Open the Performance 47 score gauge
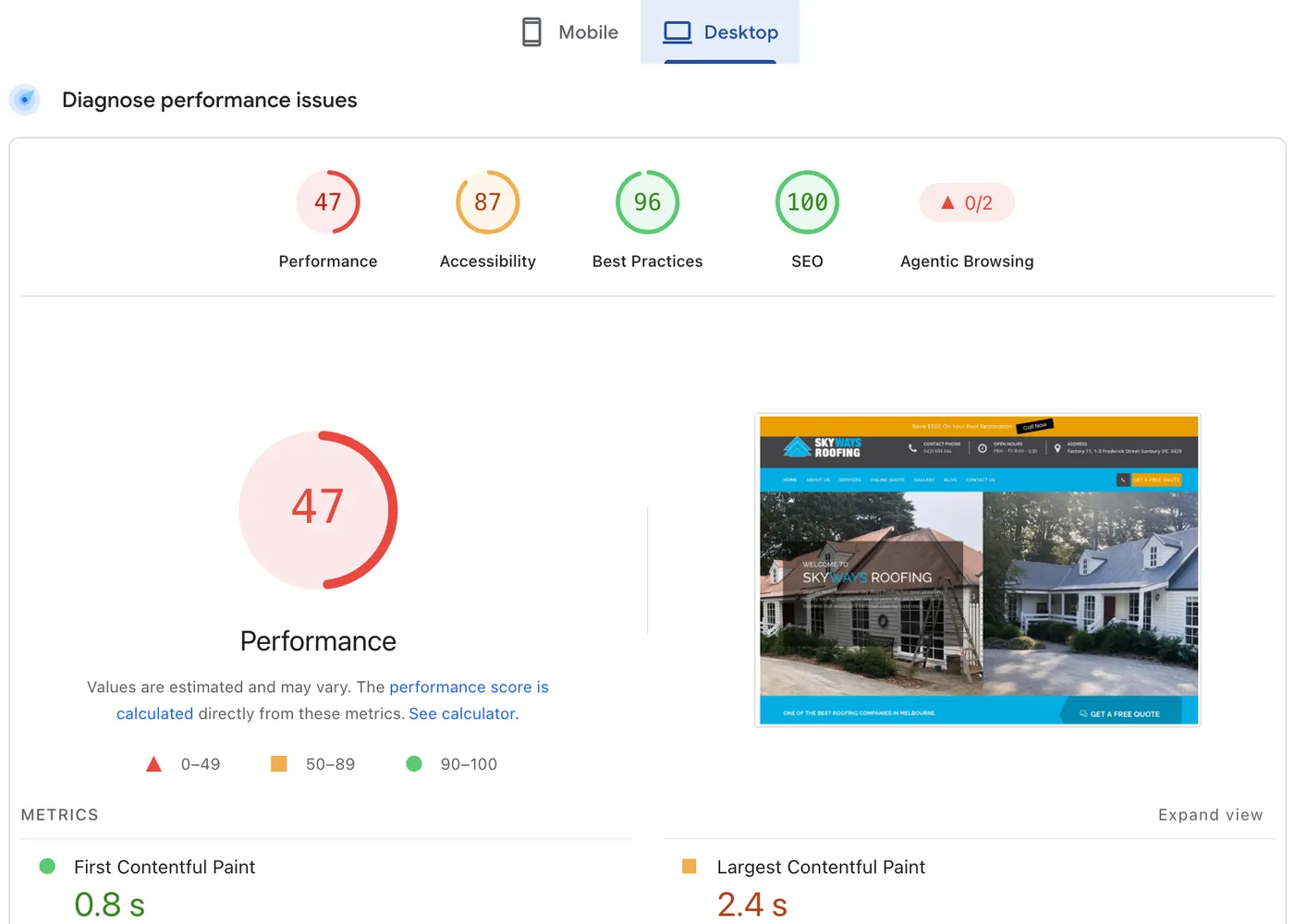Image resolution: width=1294 pixels, height=924 pixels. click(328, 202)
